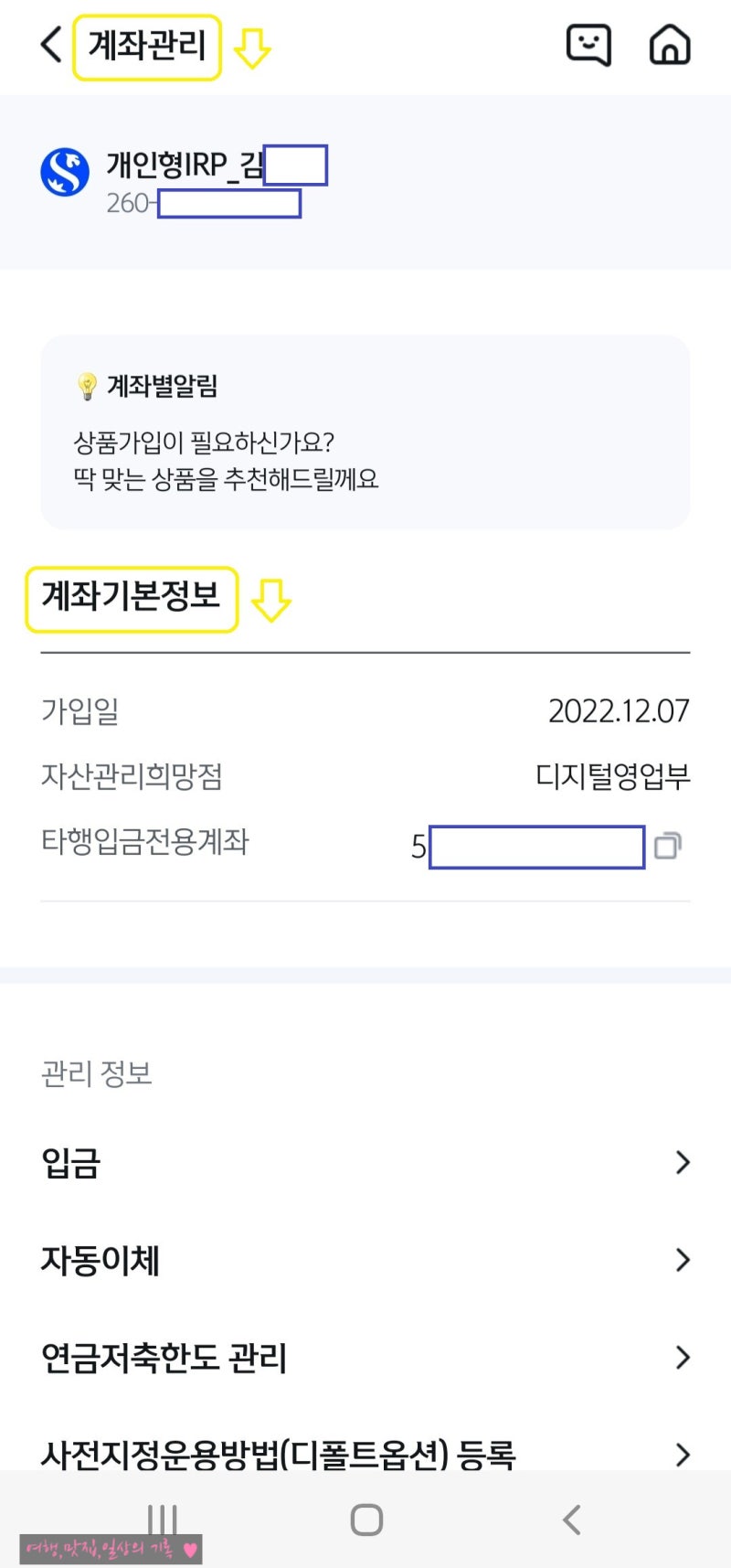Select the 디지털영업부 branch text

pyautogui.click(x=614, y=777)
